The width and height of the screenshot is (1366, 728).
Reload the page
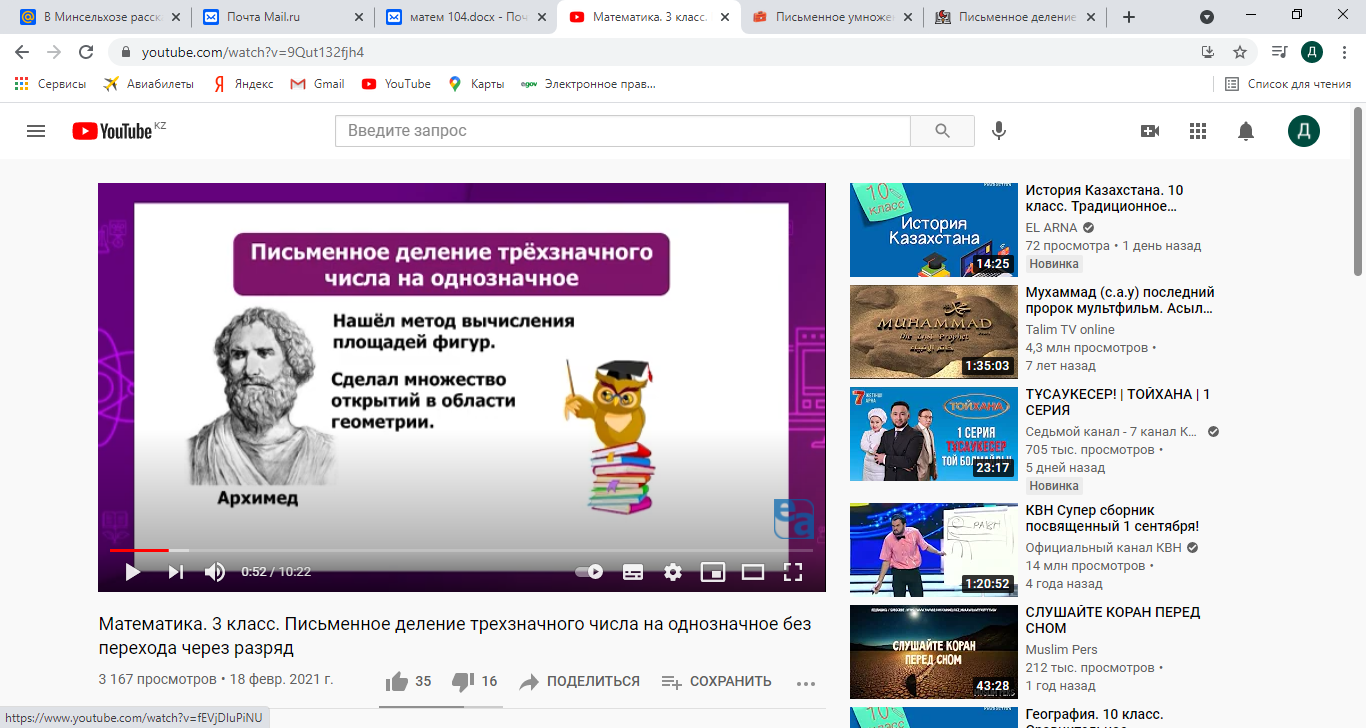(86, 52)
